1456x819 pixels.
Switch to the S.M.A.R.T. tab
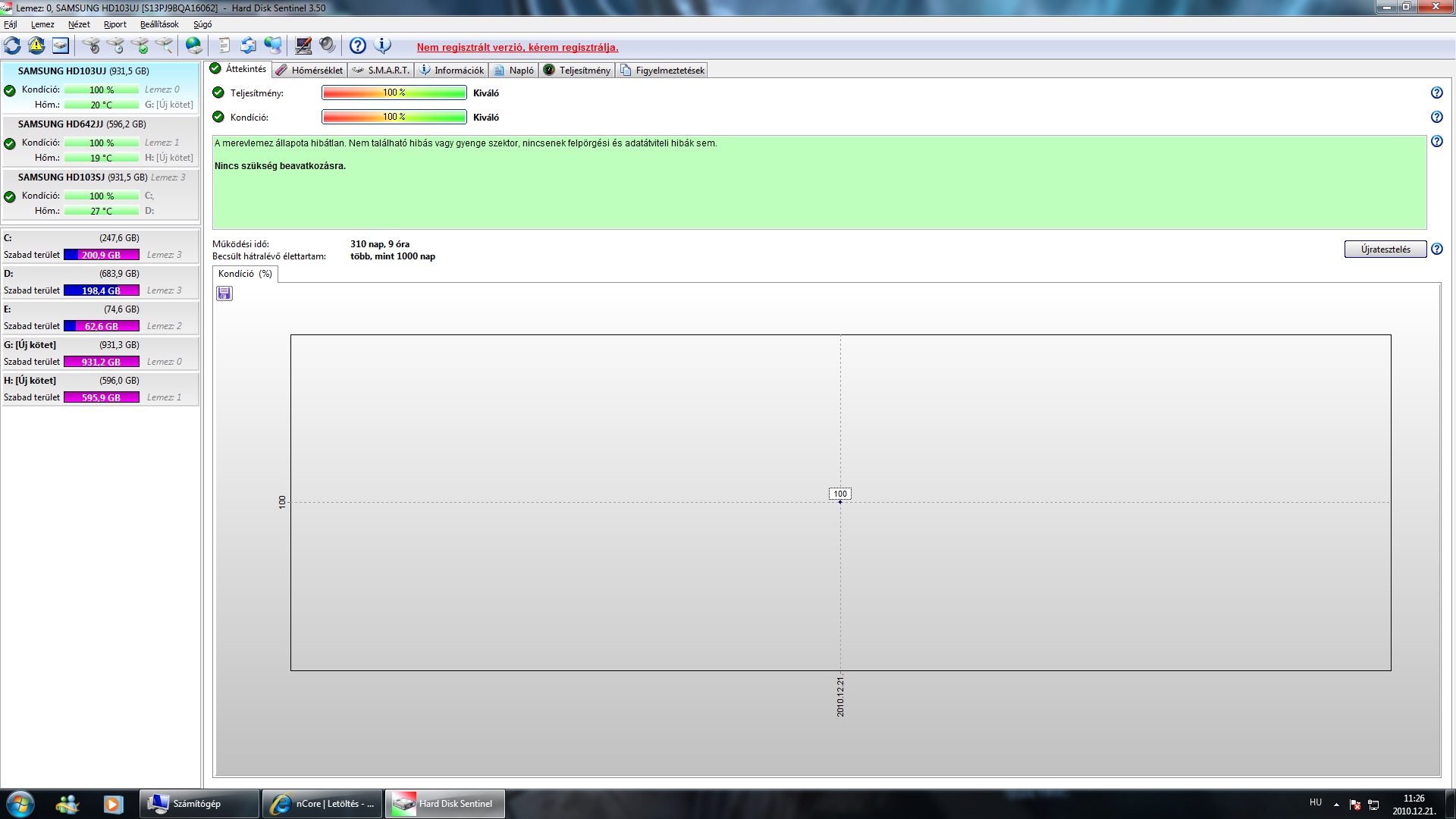pyautogui.click(x=381, y=71)
